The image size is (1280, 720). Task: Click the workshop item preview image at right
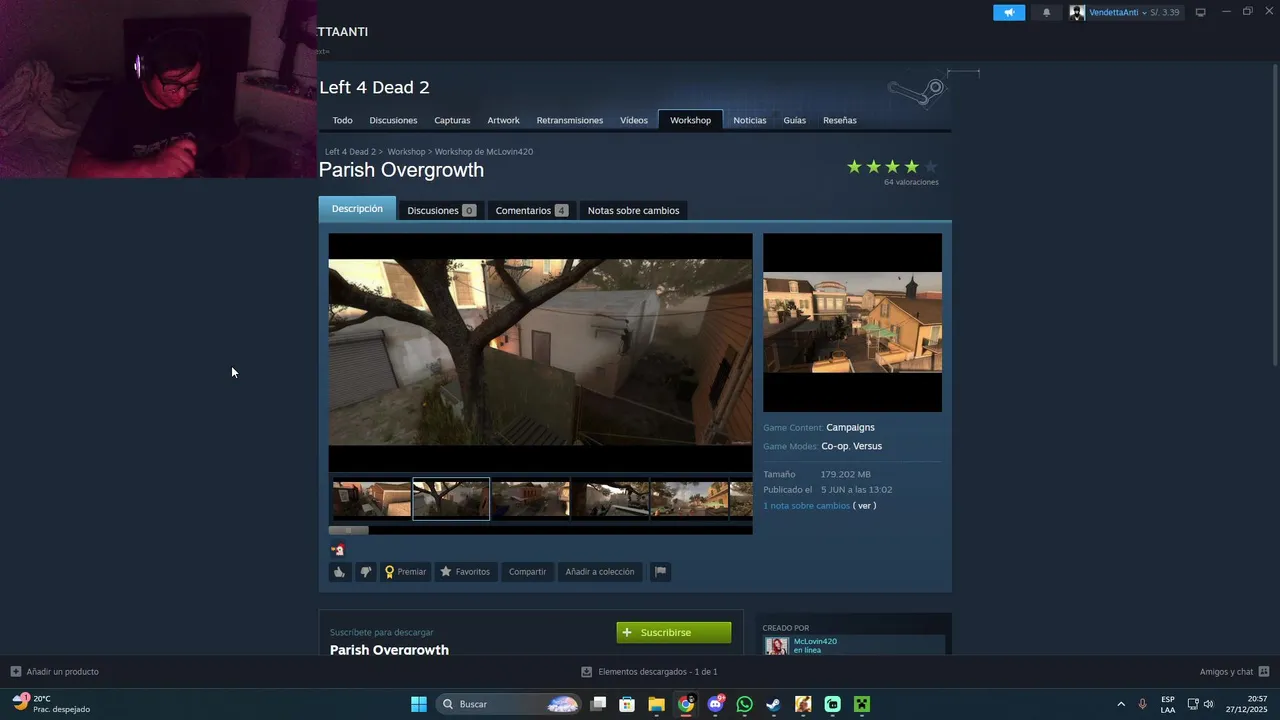point(852,322)
